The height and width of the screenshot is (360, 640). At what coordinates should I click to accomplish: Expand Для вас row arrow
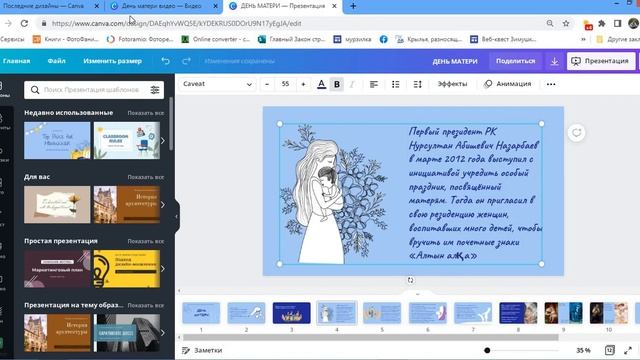(x=162, y=204)
